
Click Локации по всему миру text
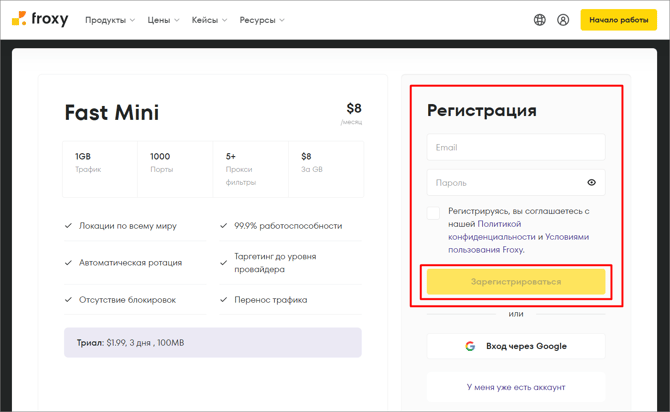(128, 226)
